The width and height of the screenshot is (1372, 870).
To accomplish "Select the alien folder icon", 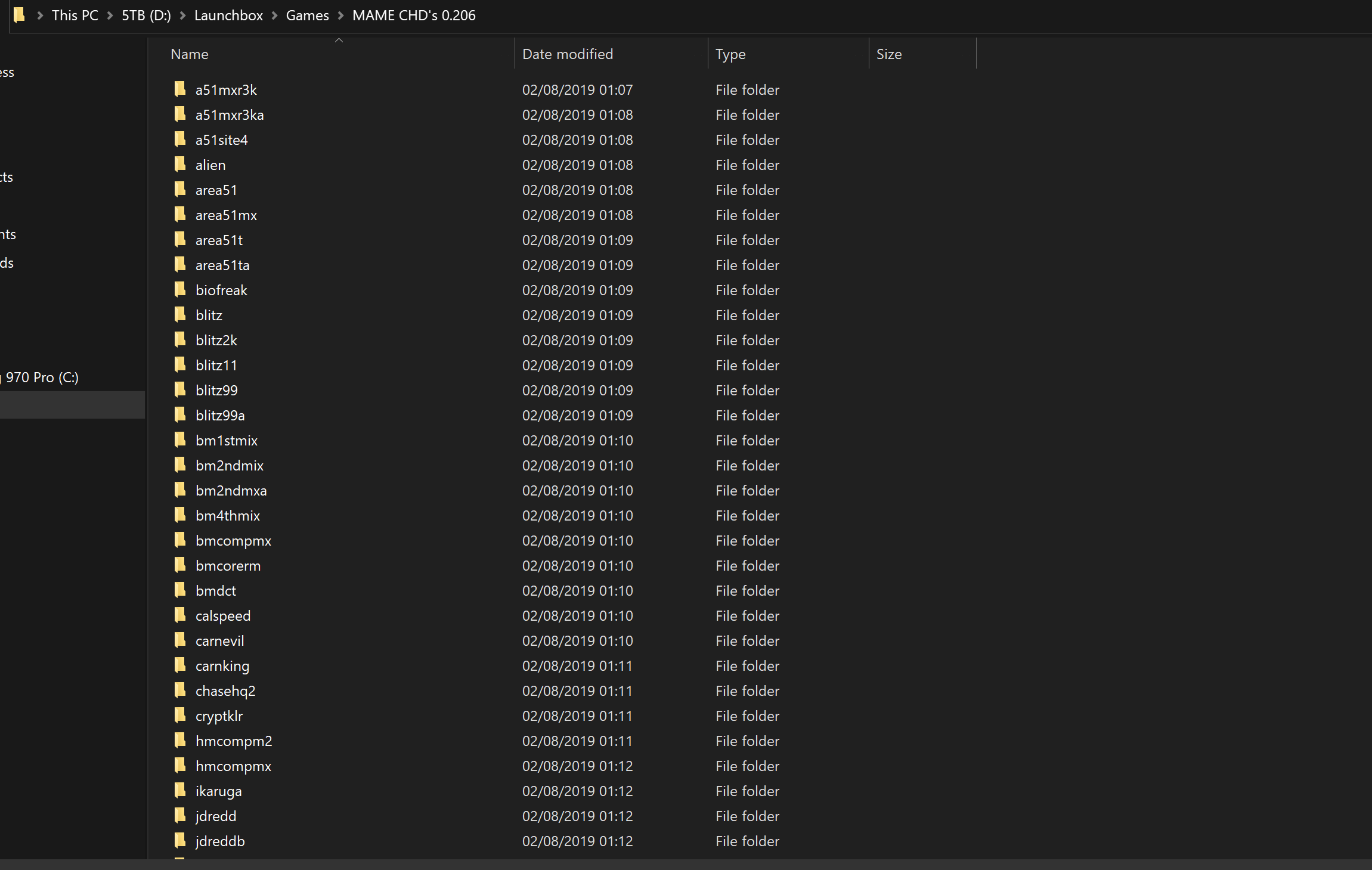I will point(180,165).
